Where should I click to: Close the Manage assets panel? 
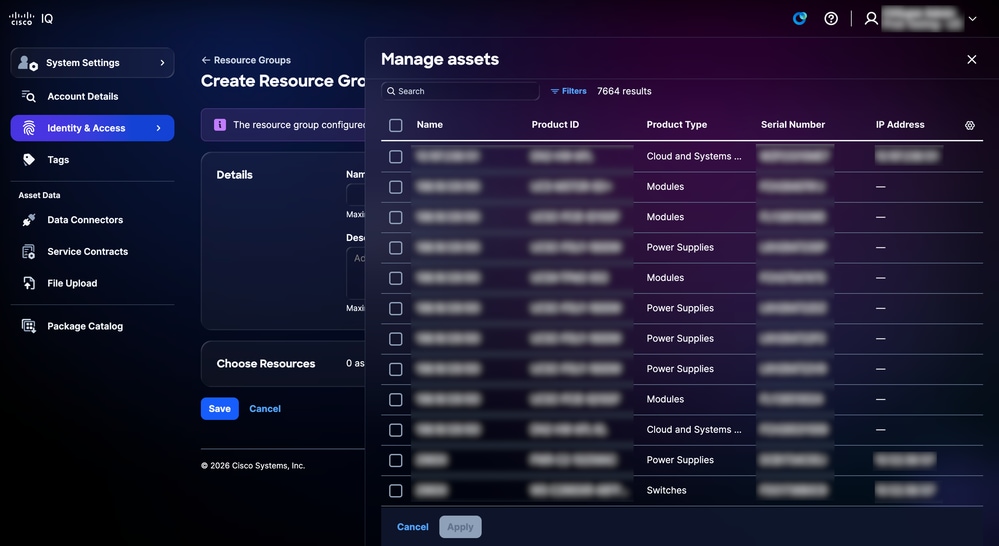(x=972, y=59)
